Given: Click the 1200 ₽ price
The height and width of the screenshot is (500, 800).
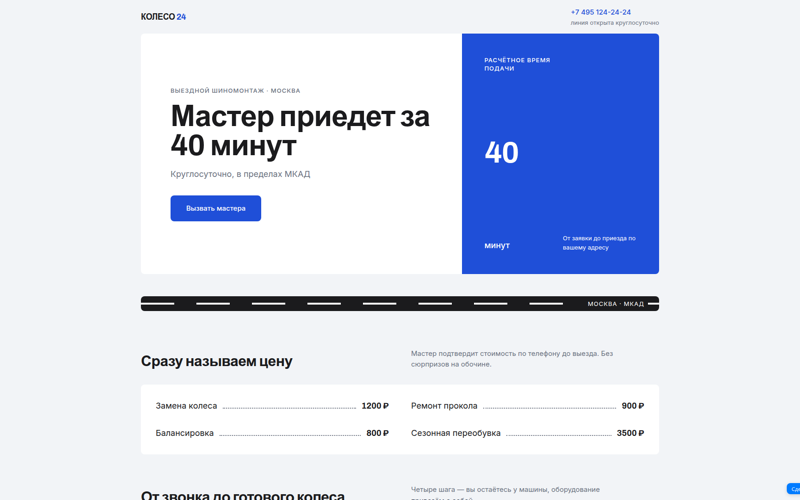Looking at the screenshot, I should click(x=375, y=406).
